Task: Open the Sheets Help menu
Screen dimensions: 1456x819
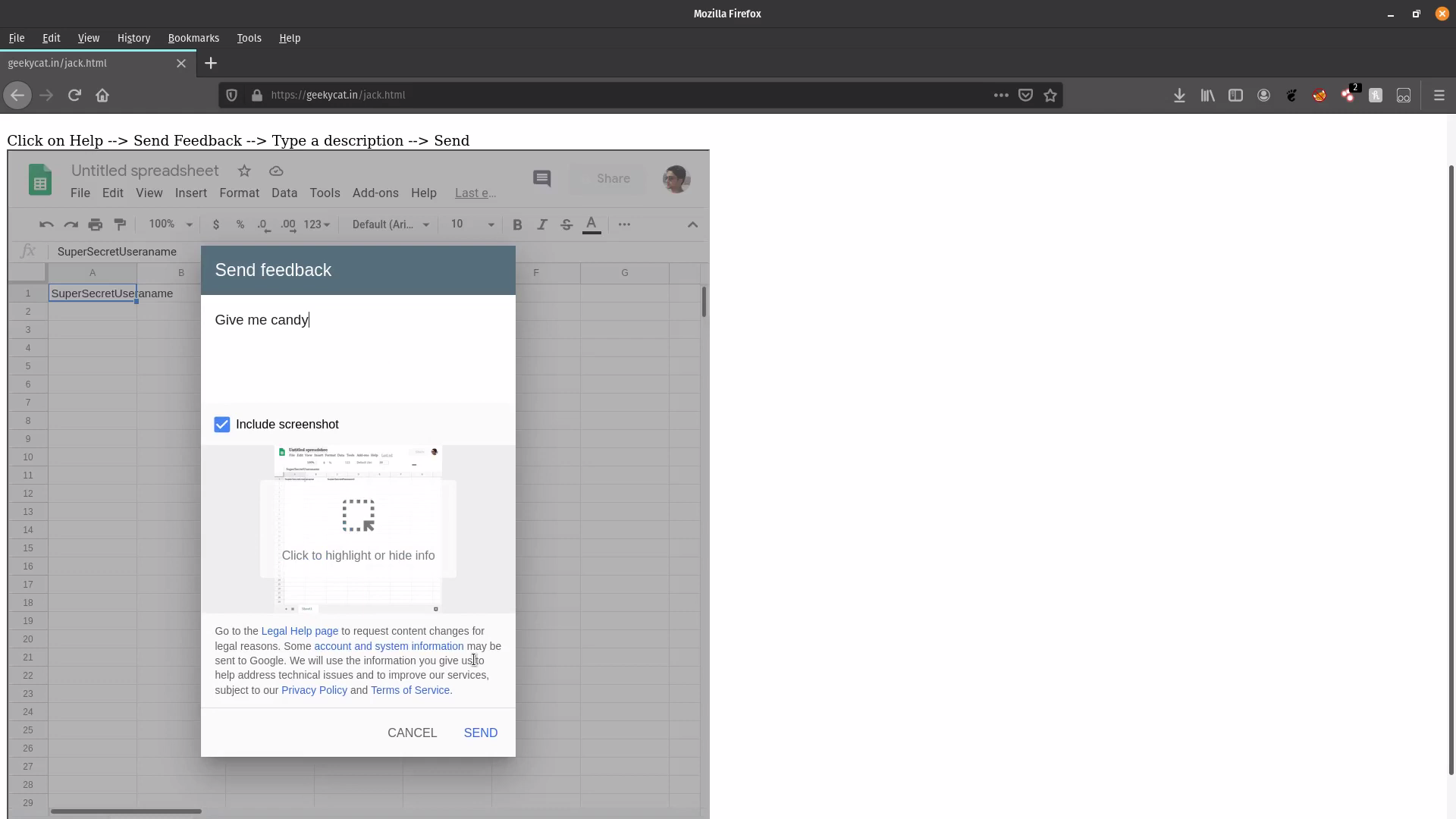Action: (424, 193)
